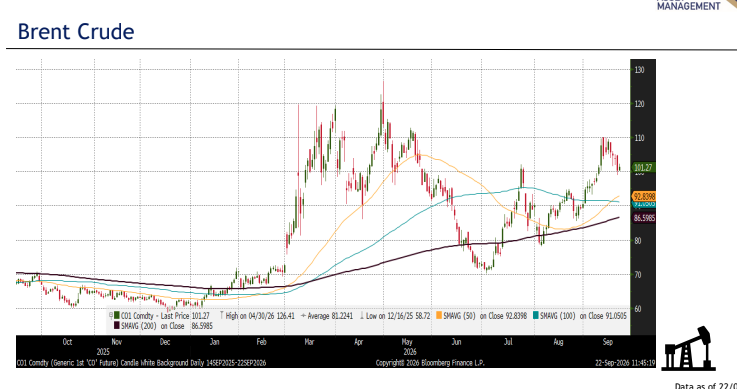The width and height of the screenshot is (737, 389).
Task: Select the dark SMAVG (200) legend swatch
Action: (x=117, y=325)
